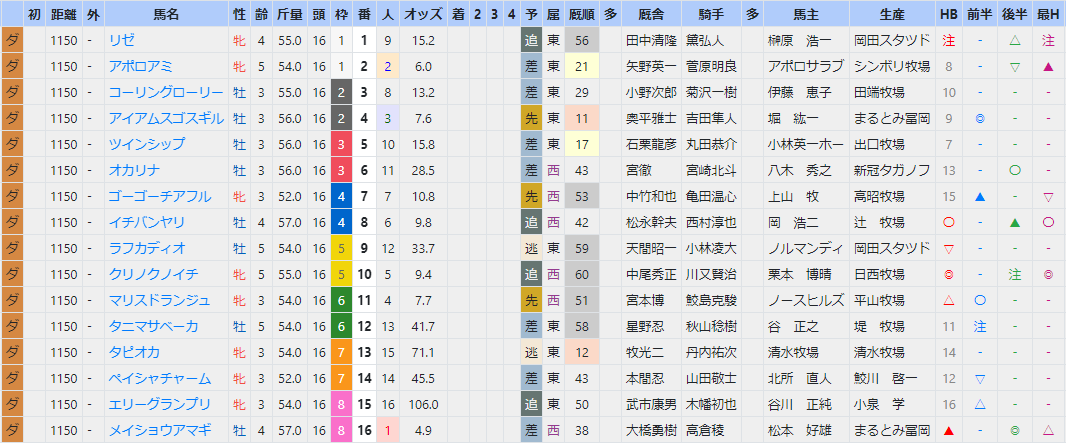The width and height of the screenshot is (1066, 443).
Task: Click red ▽ in ラフカディオ's HB column
Action: 948,248
